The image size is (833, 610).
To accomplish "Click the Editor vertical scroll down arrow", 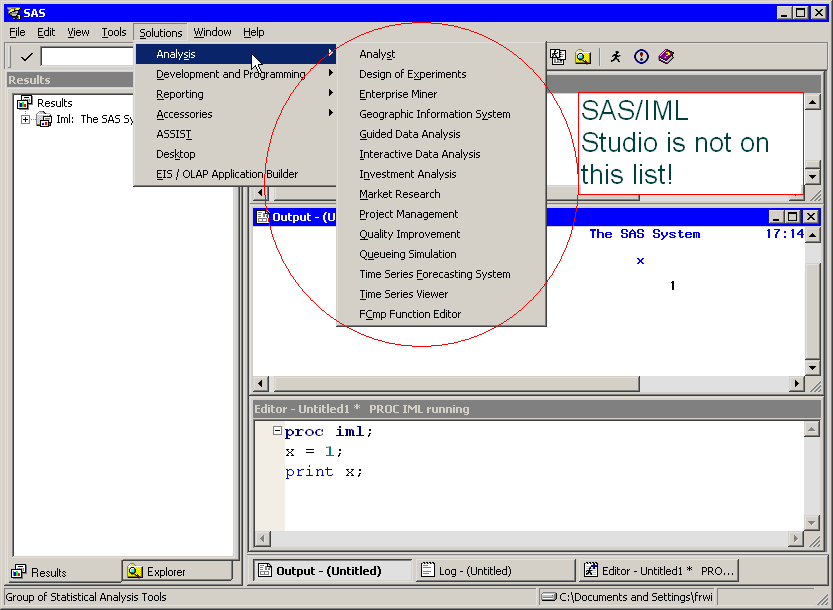I will tap(811, 522).
